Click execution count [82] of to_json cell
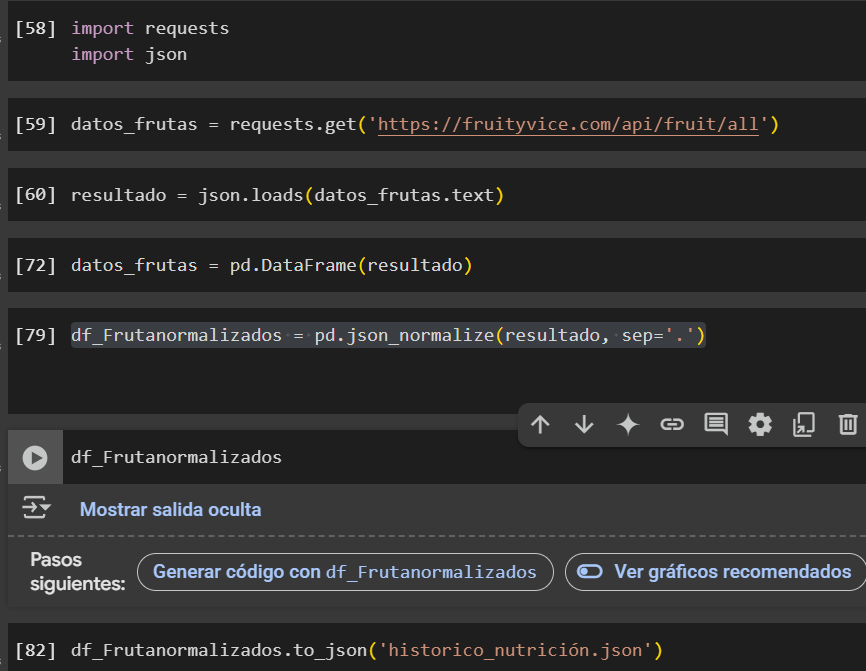Screen dimensions: 866x671 [x=35, y=650]
